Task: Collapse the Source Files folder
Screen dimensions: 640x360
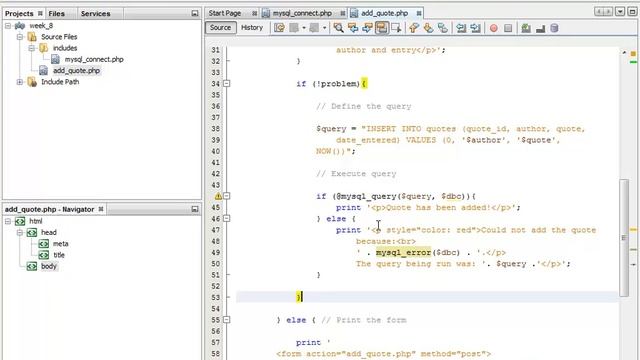Action: tap(20, 37)
